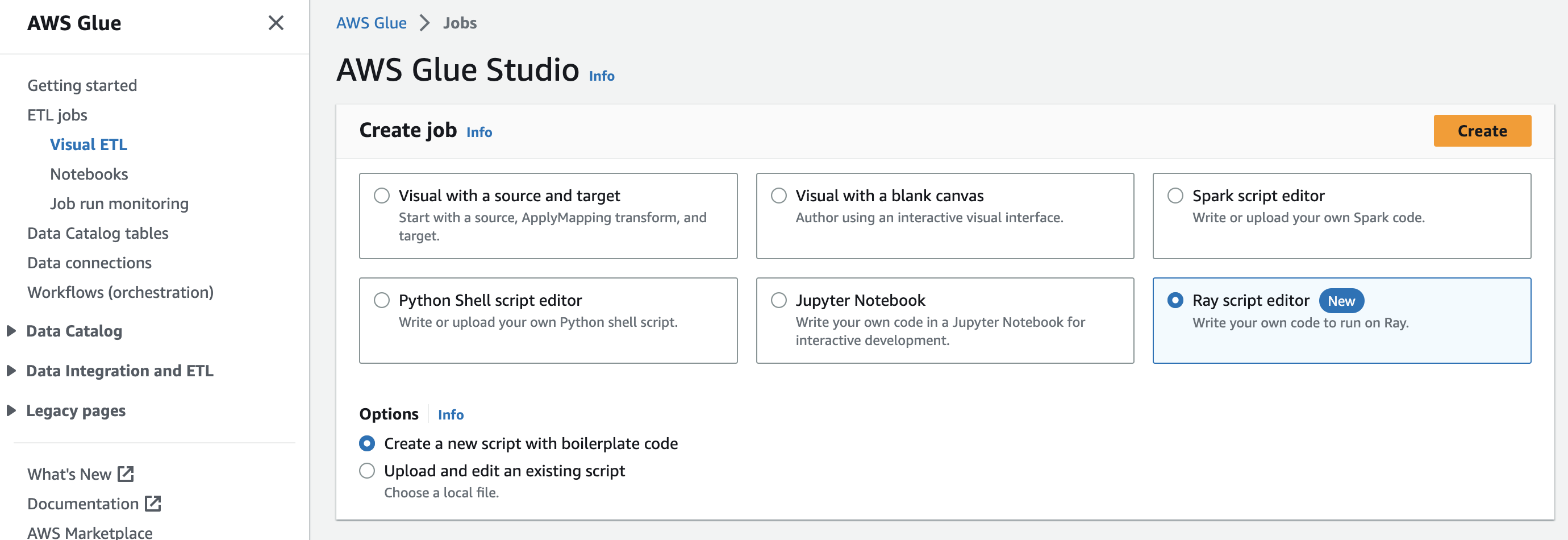Expand the Data Catalog section
Image resolution: width=1568 pixels, height=540 pixels.
pyautogui.click(x=11, y=331)
